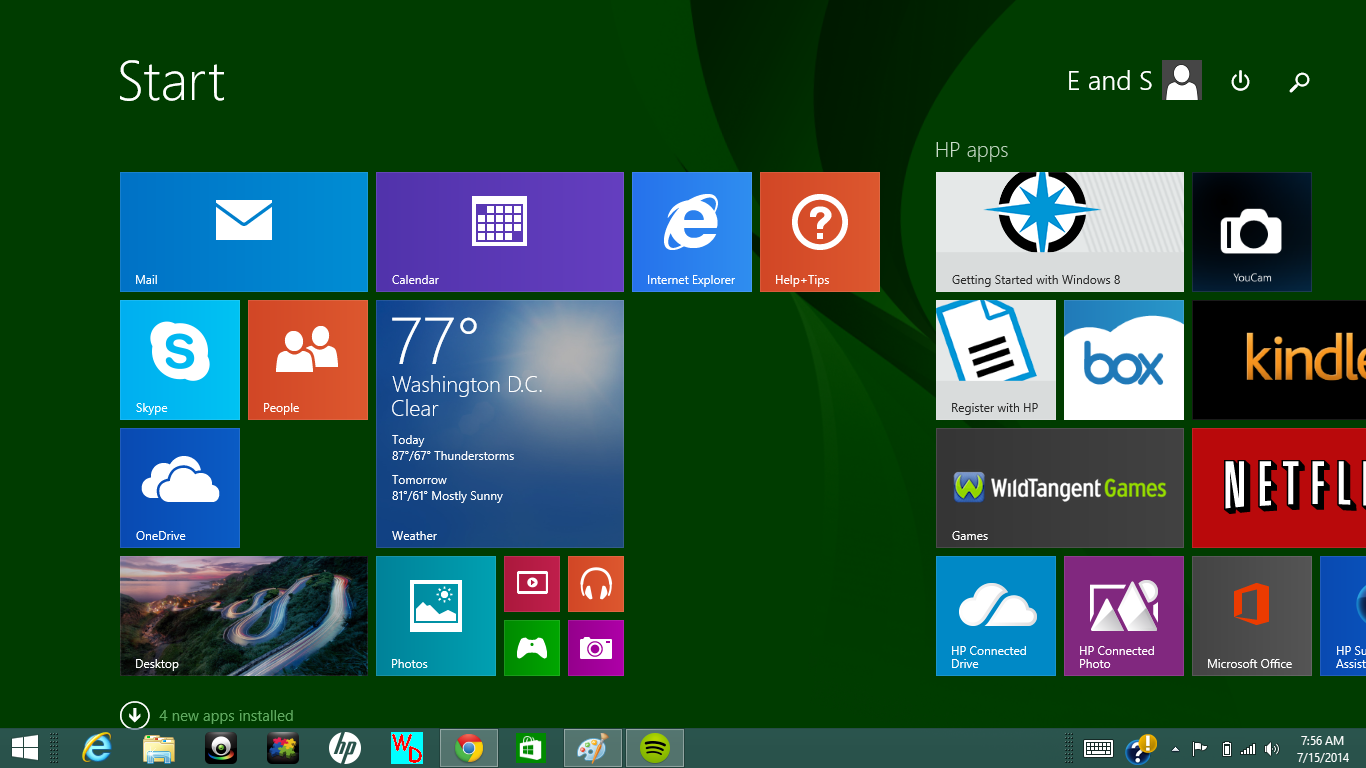This screenshot has height=768, width=1366.
Task: Check battery status tray icon
Action: click(x=1226, y=749)
